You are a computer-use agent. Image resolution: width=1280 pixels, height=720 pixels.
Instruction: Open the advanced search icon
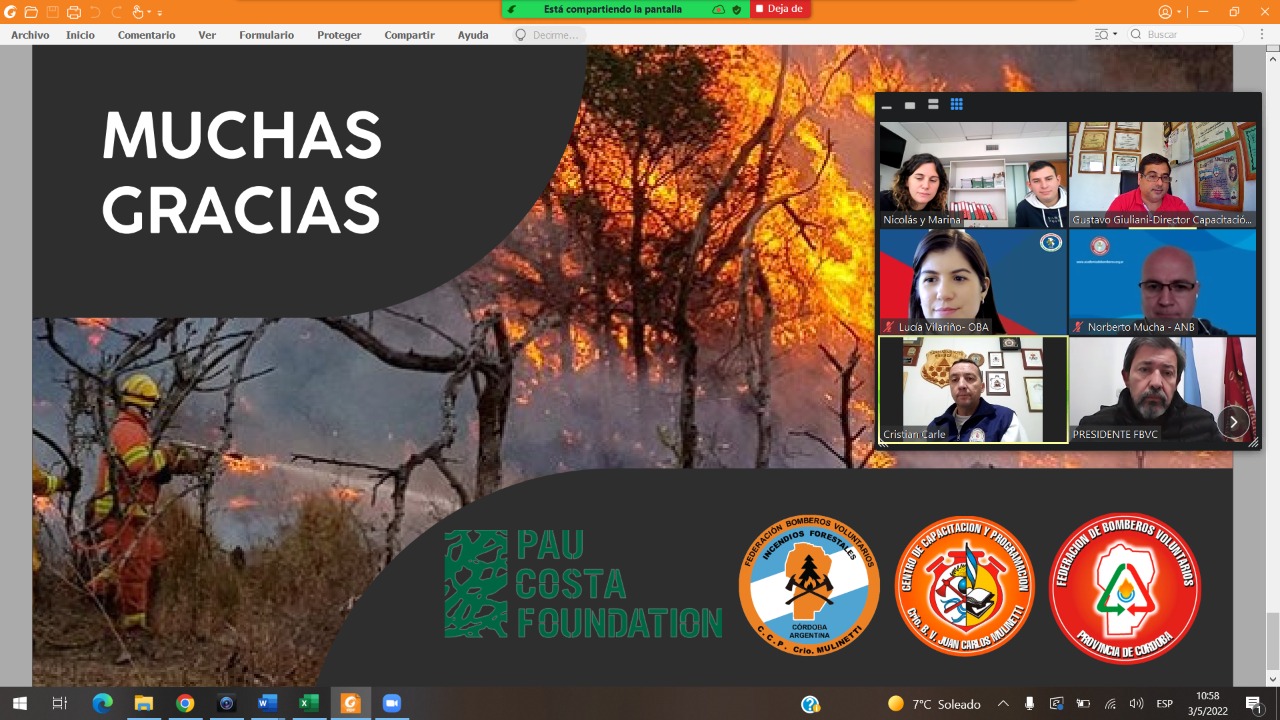(1101, 34)
